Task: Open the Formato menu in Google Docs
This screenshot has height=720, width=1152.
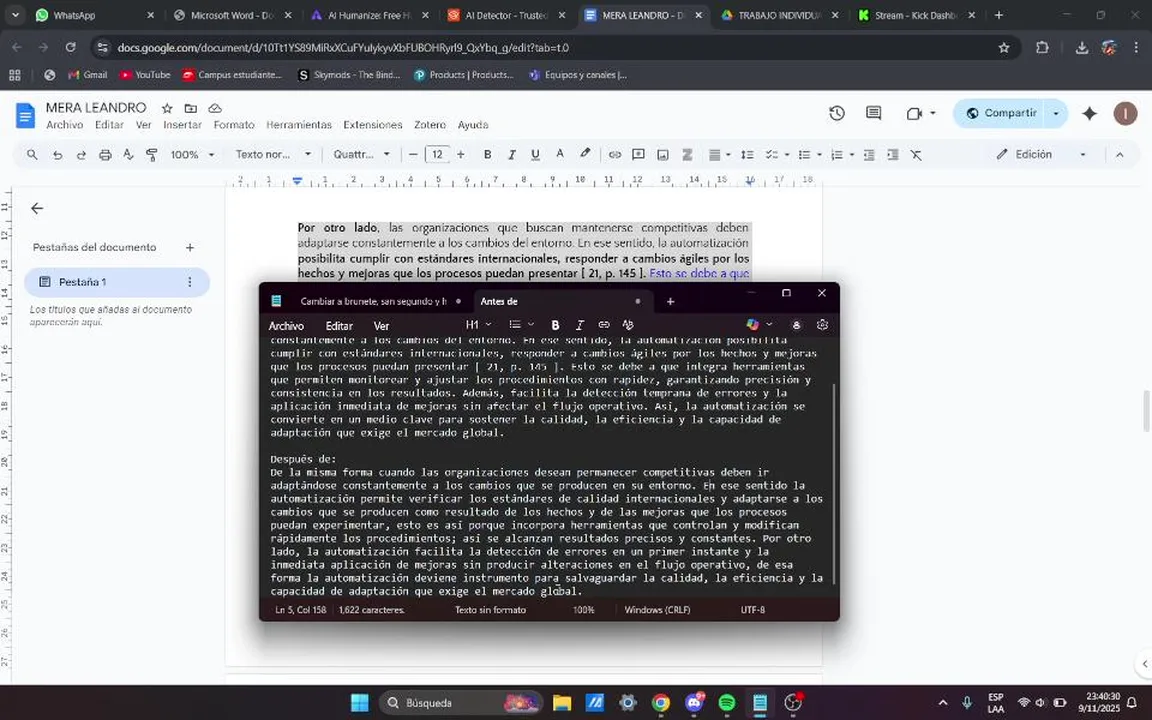Action: point(234,125)
